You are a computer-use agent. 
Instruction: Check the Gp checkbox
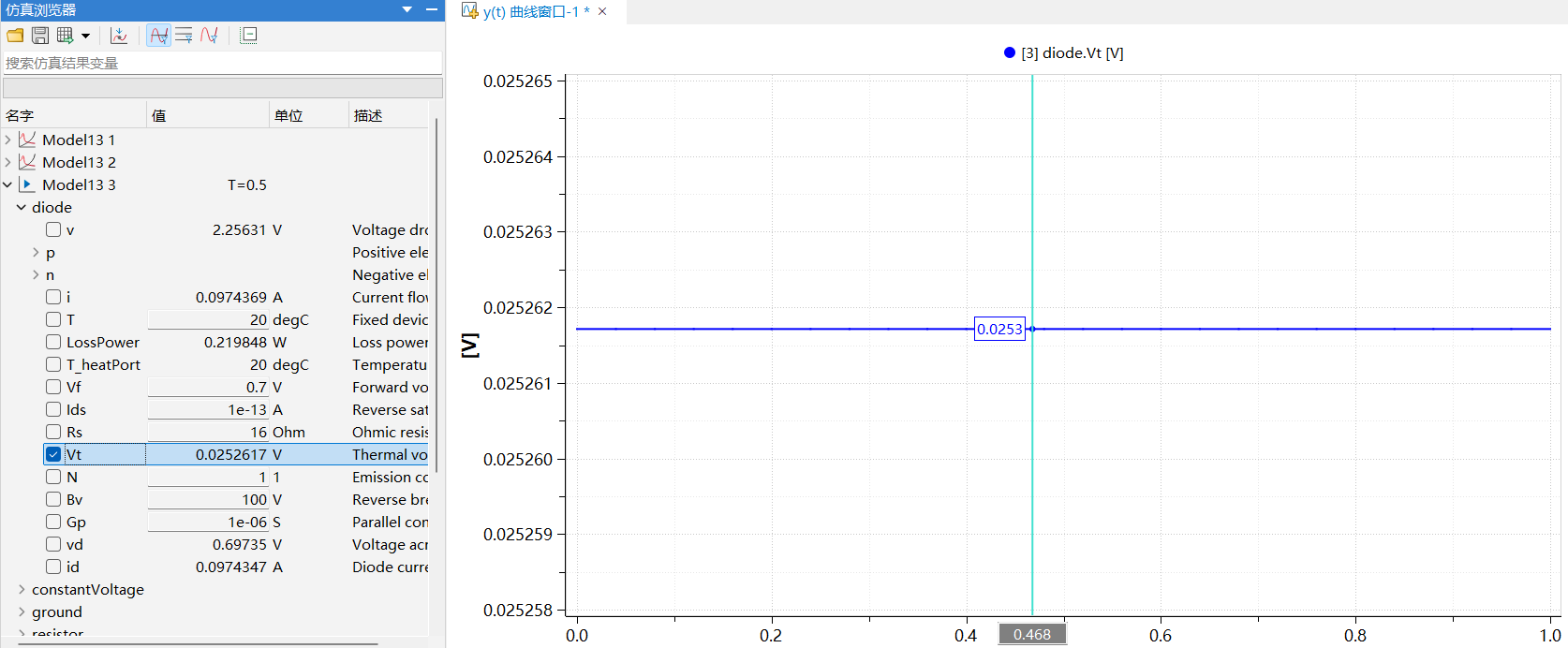53,522
